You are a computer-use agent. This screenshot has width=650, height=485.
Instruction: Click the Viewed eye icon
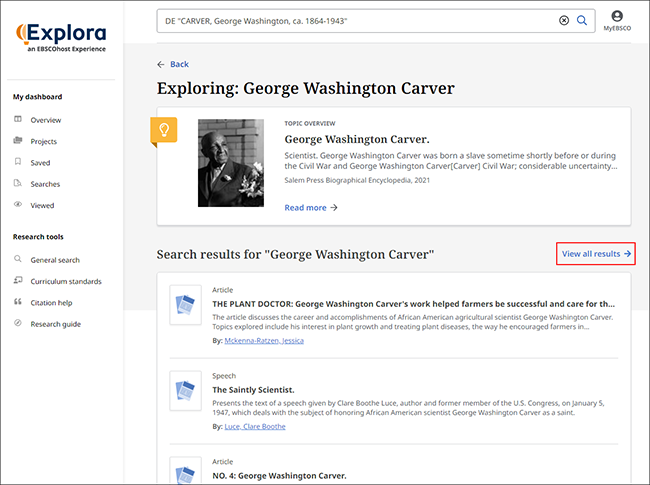pyautogui.click(x=18, y=204)
